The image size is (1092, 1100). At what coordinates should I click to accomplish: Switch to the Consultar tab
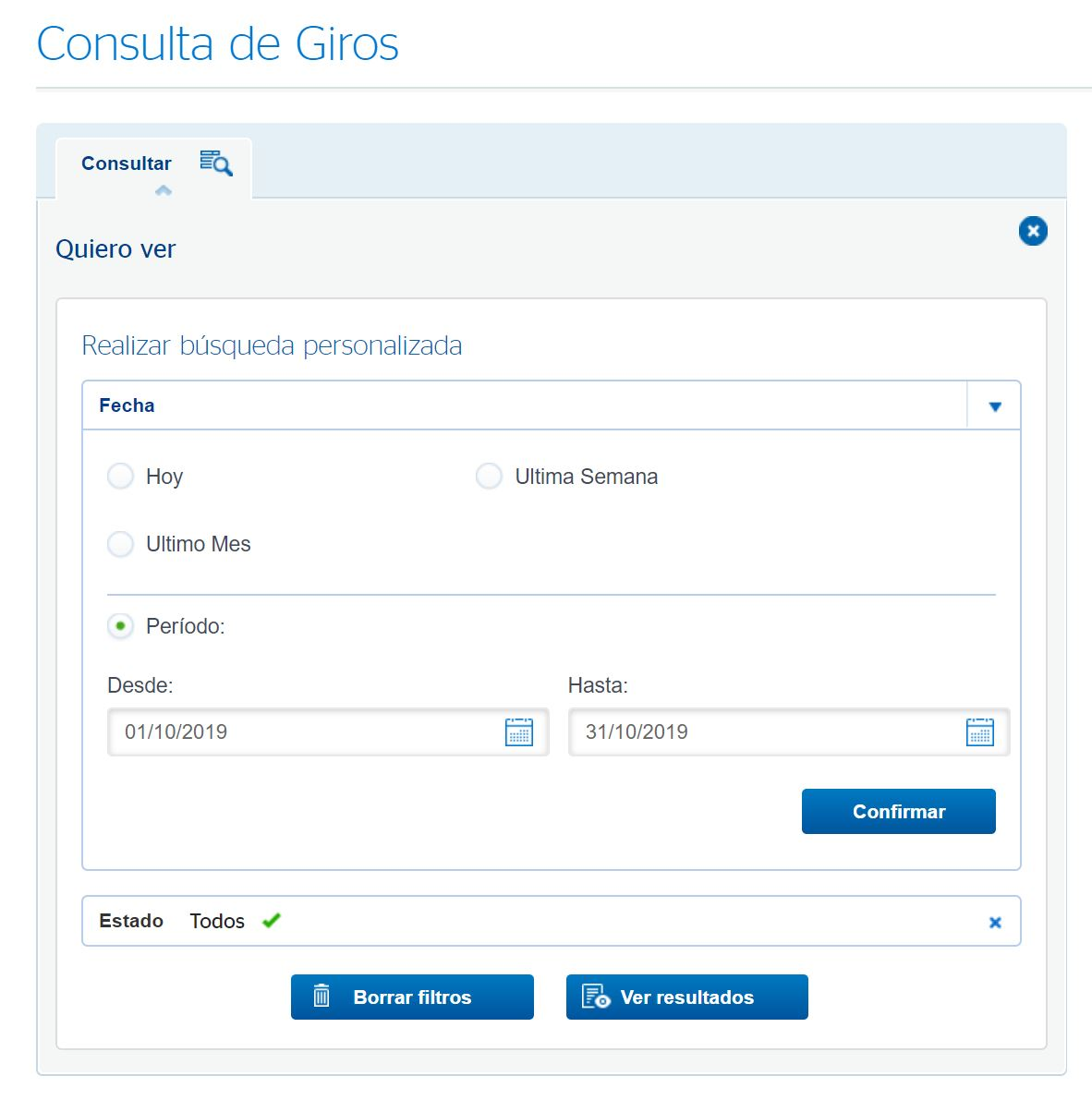click(x=127, y=163)
